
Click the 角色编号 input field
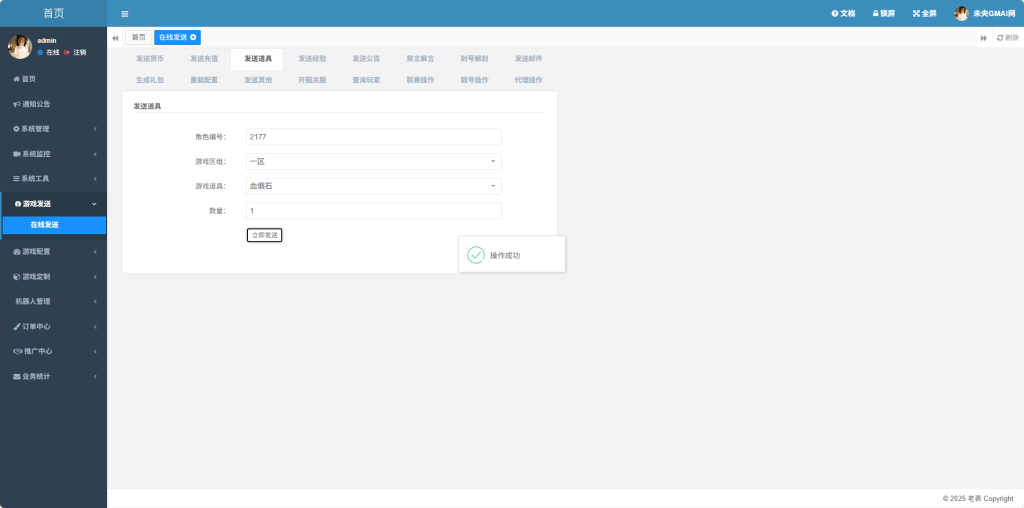(x=374, y=137)
